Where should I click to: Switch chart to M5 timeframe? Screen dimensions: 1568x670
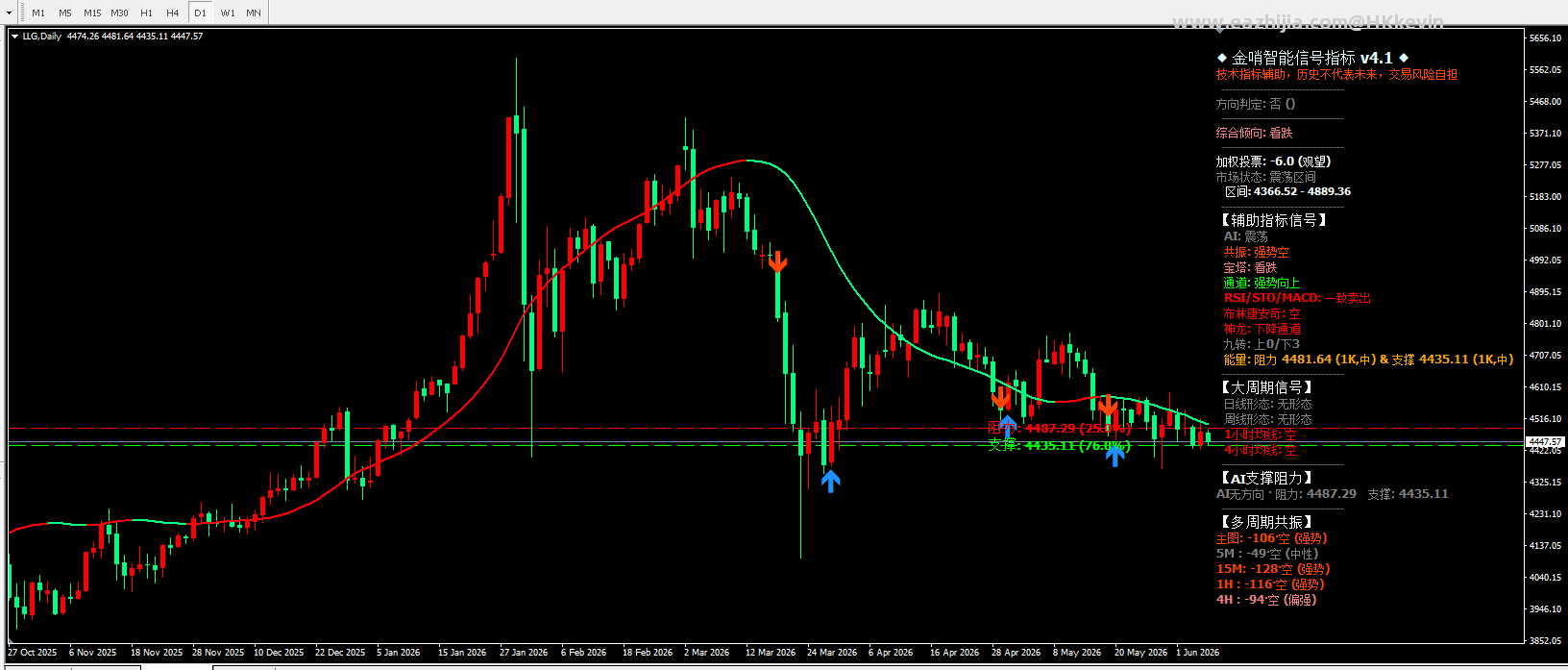coord(65,12)
